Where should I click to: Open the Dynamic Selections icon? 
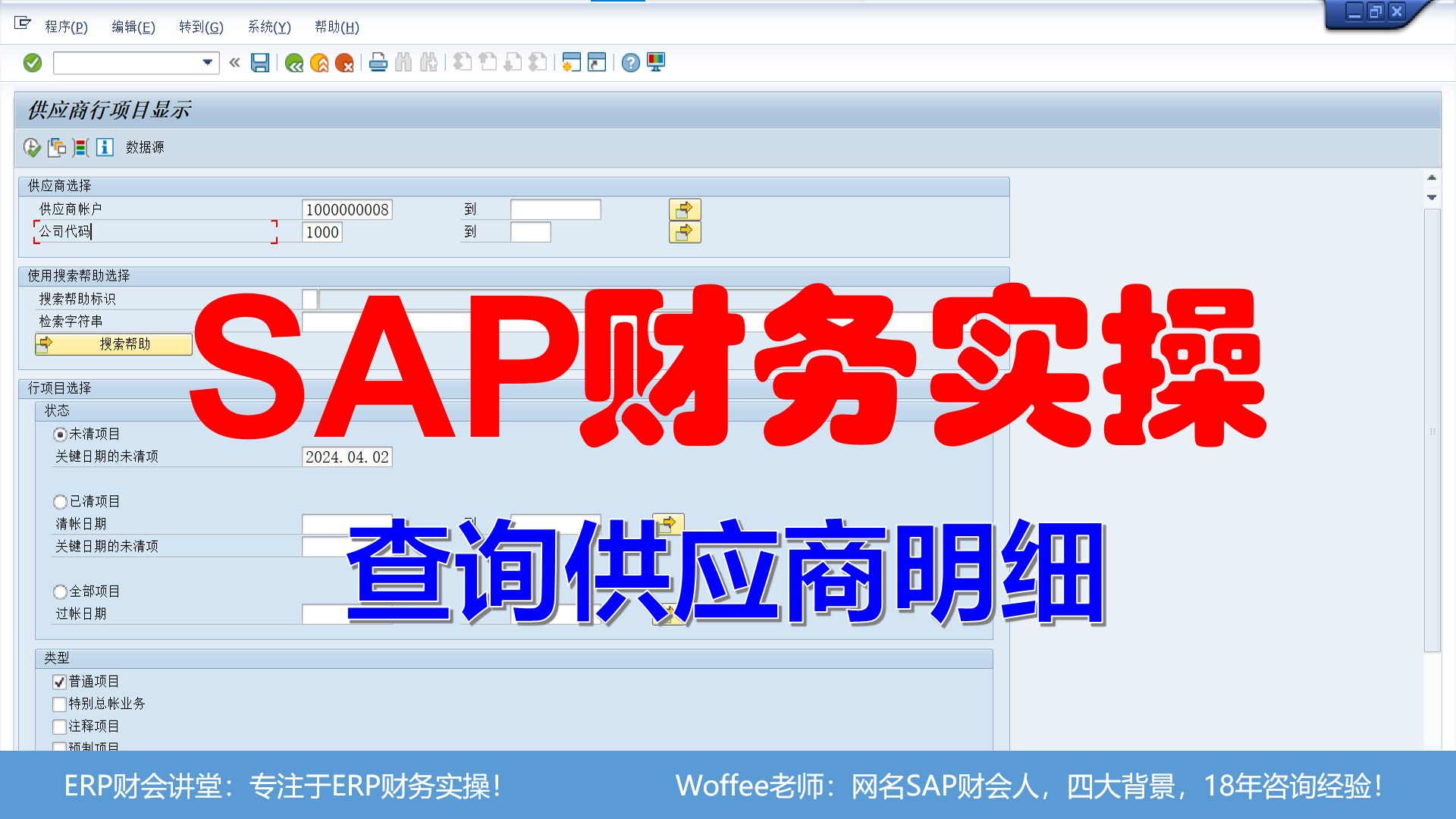(81, 147)
